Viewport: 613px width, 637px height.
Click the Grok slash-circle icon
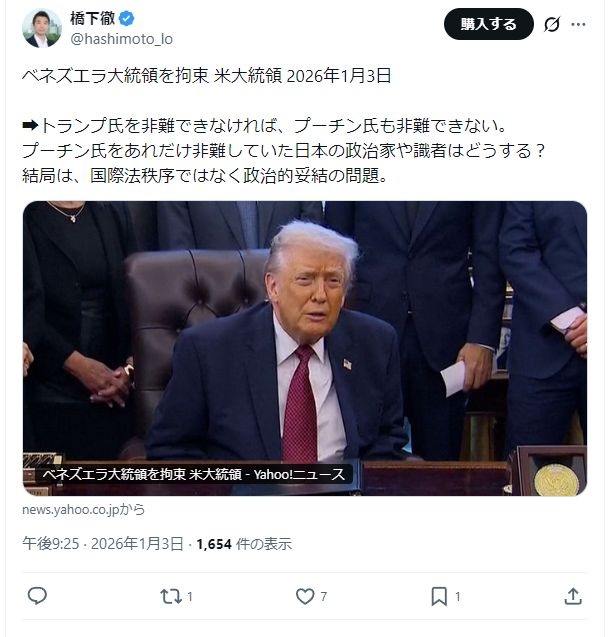(552, 24)
